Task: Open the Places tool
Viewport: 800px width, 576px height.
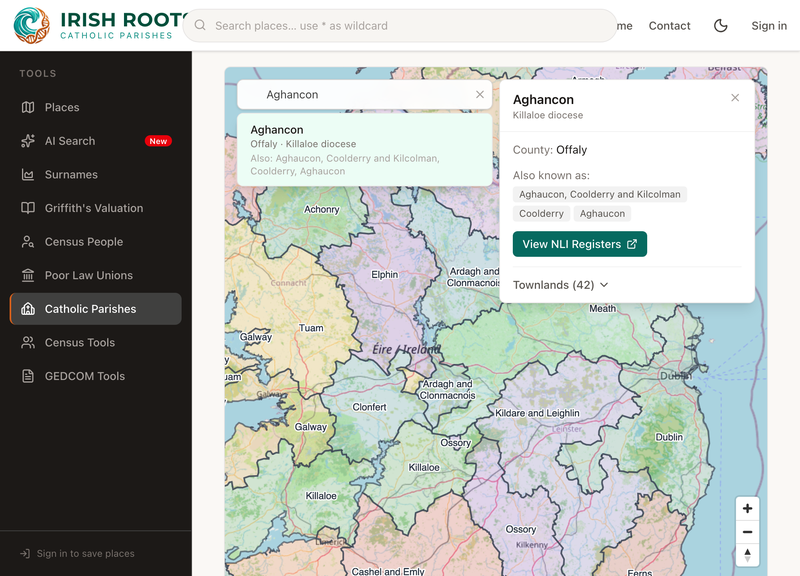Action: pos(95,107)
